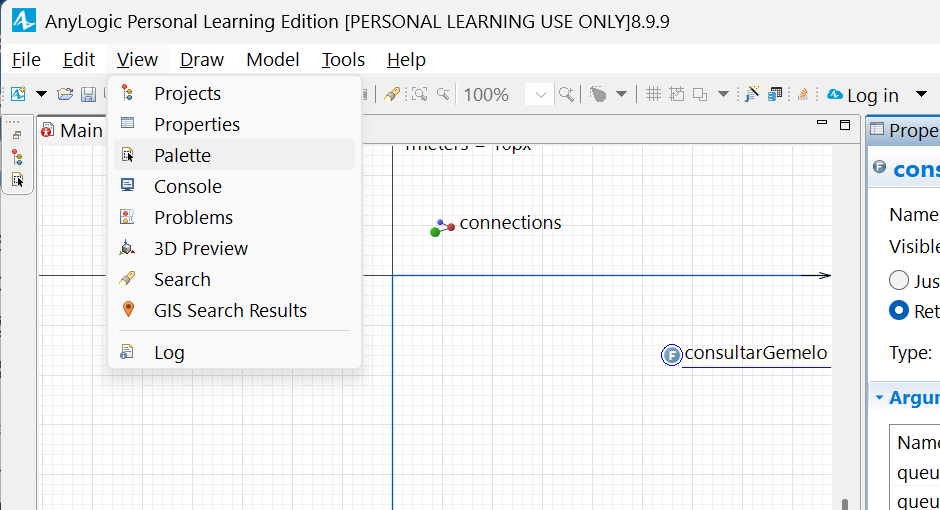Click the wand build model icon
The width and height of the screenshot is (940, 510).
pyautogui.click(x=752, y=94)
